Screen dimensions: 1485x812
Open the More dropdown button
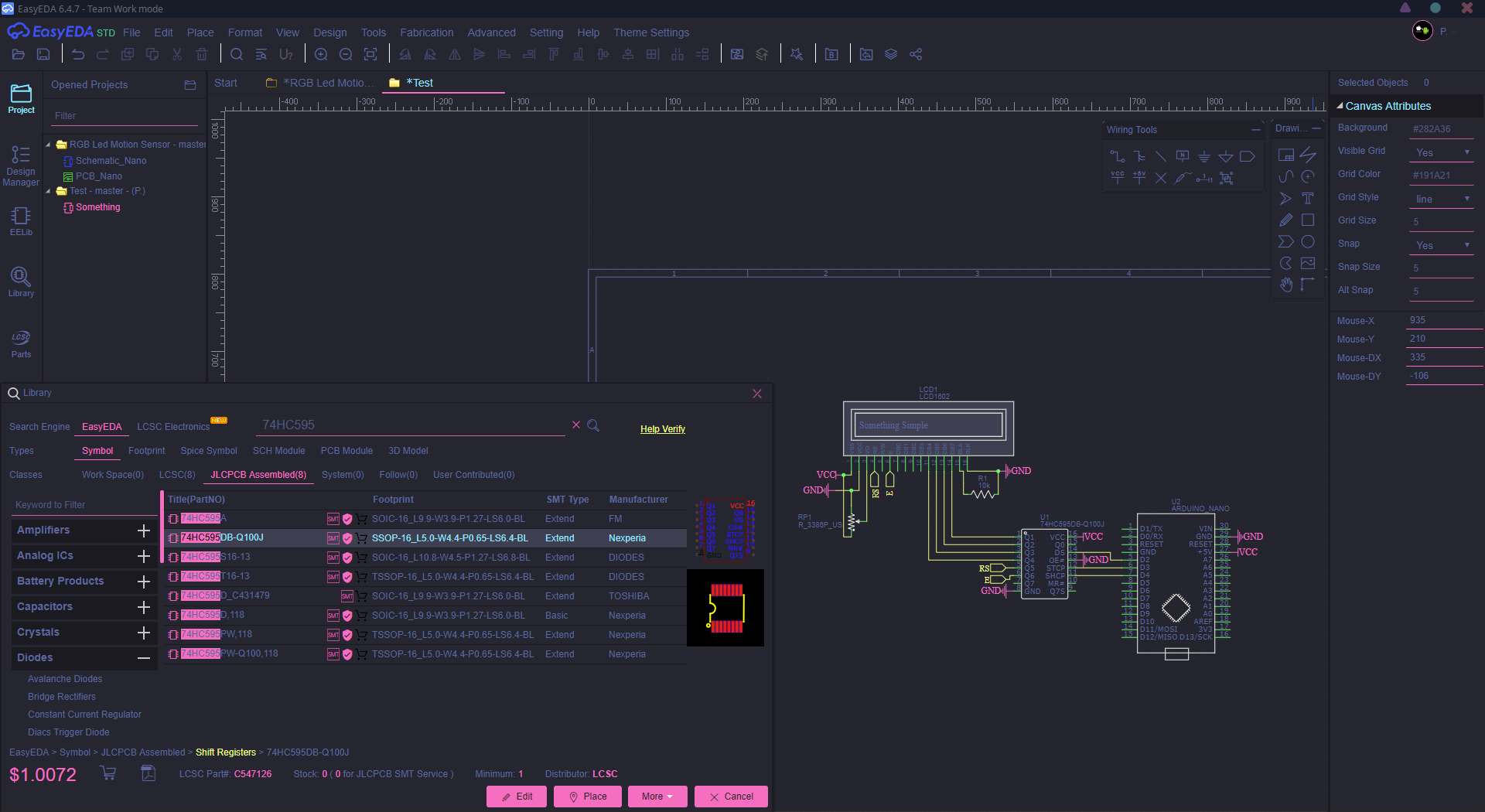(657, 797)
